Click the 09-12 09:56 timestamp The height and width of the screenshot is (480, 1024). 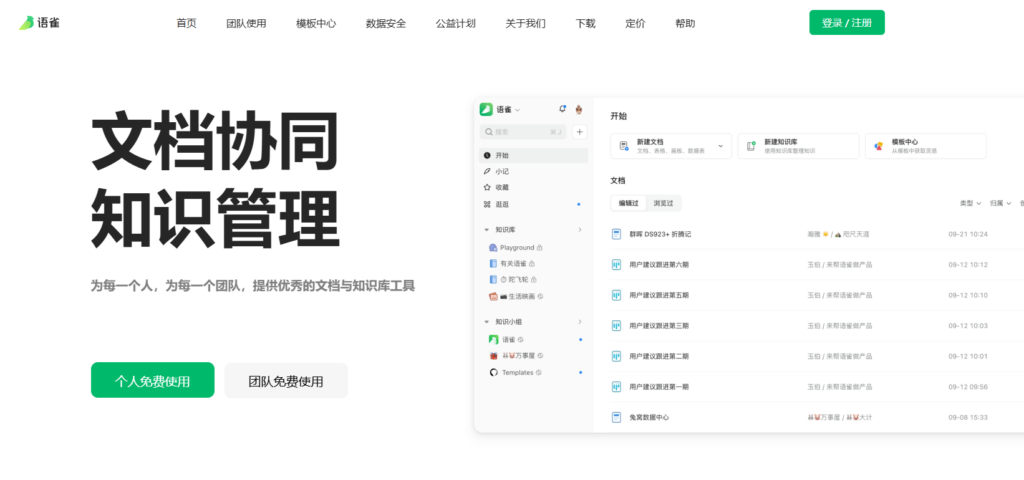pyautogui.click(x=968, y=387)
